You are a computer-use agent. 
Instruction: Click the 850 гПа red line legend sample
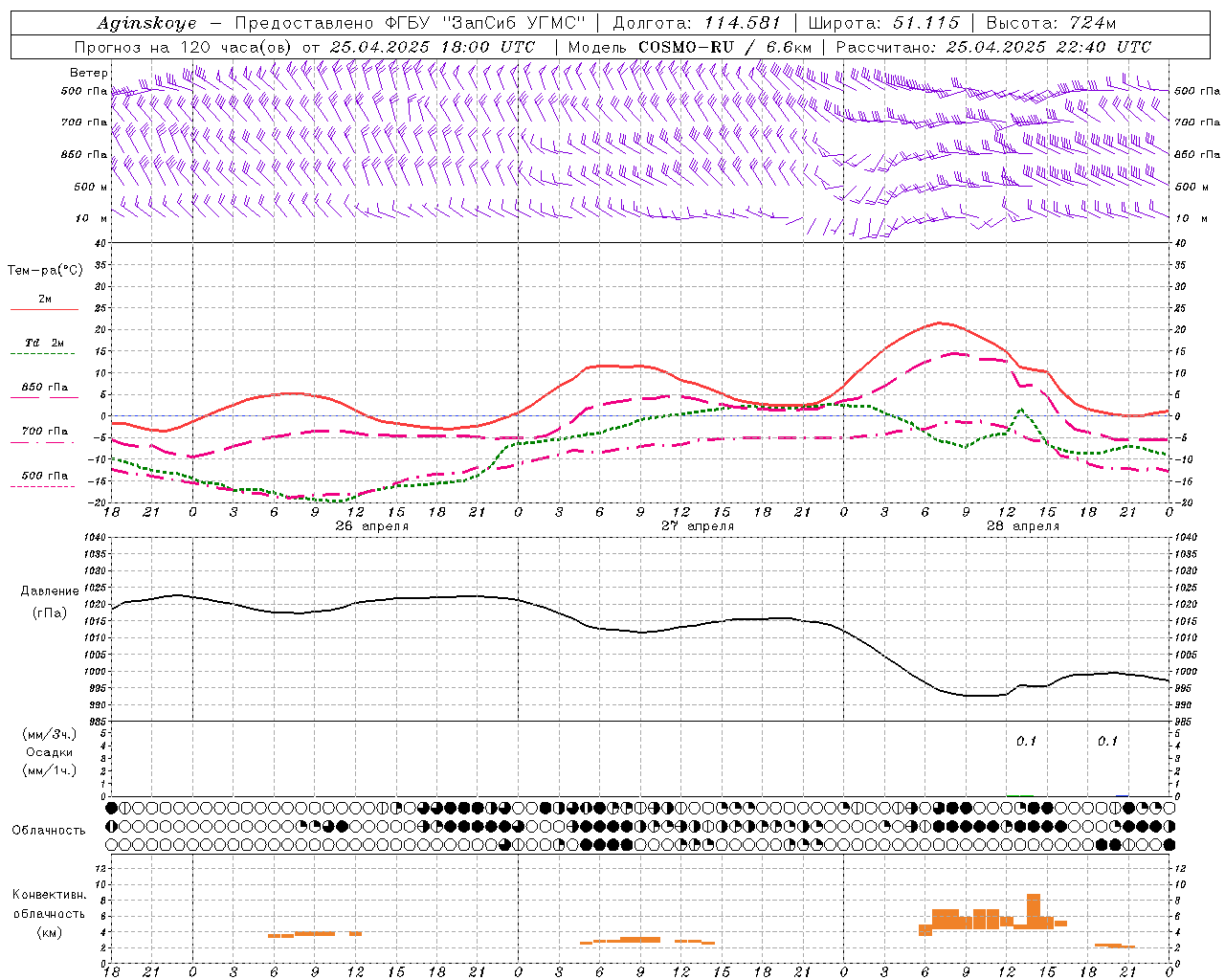click(x=44, y=397)
